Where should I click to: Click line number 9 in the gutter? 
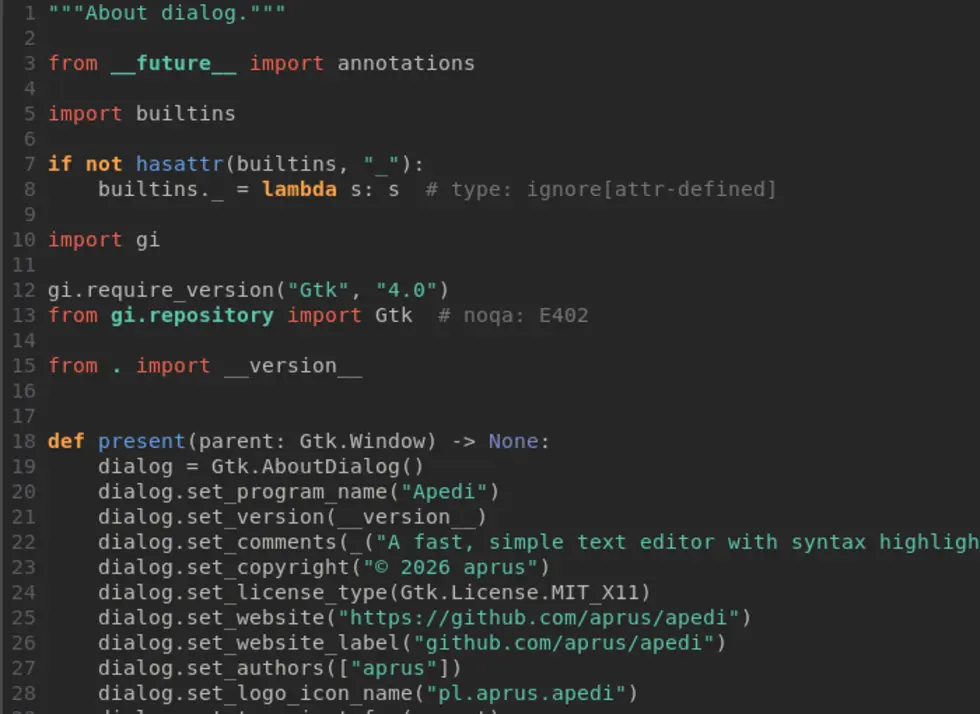click(30, 214)
